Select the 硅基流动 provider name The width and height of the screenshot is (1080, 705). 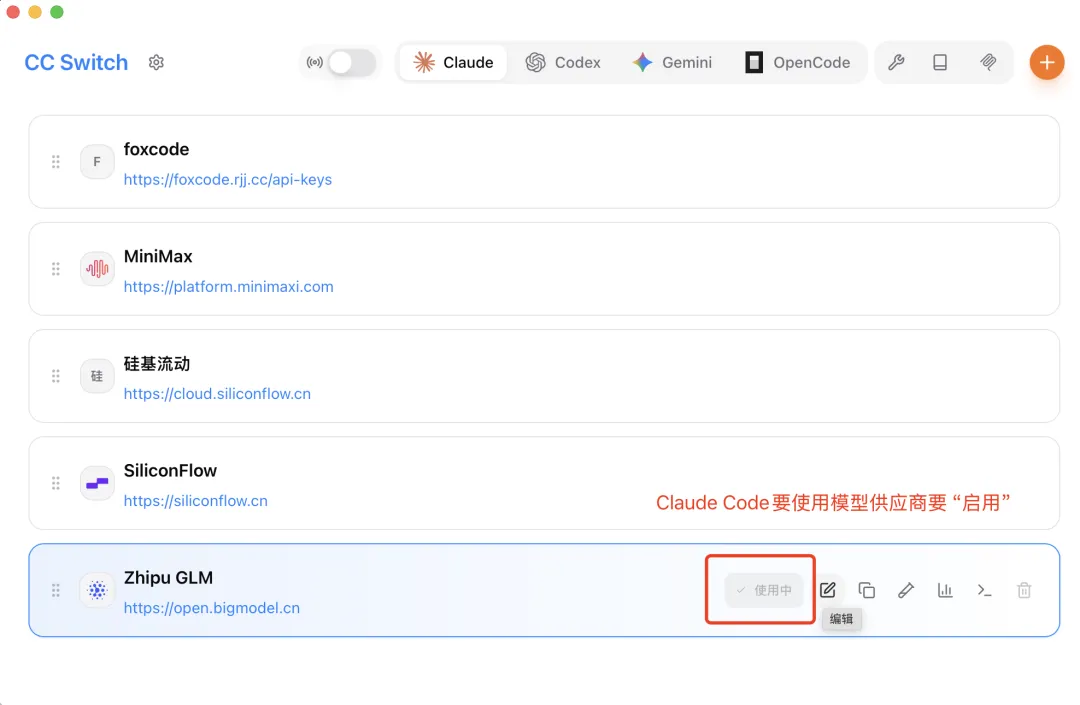(x=156, y=364)
